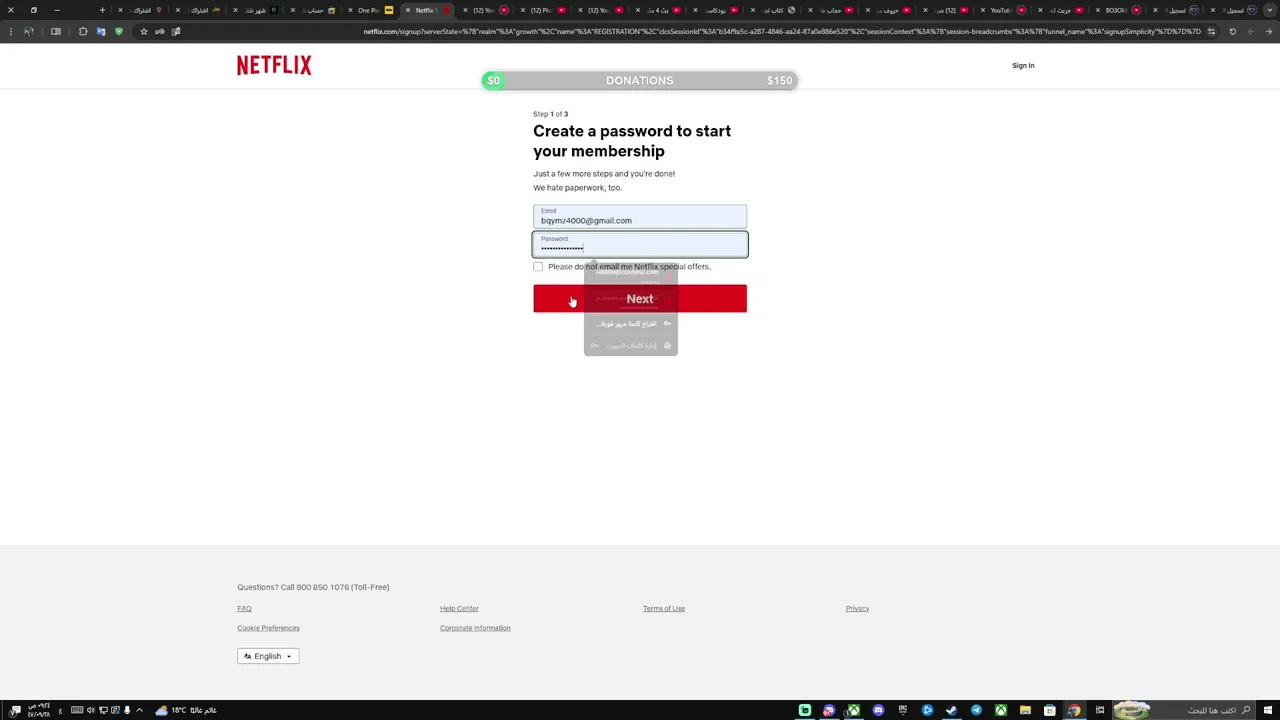
Task: Click the Netflix logo
Action: (x=274, y=65)
